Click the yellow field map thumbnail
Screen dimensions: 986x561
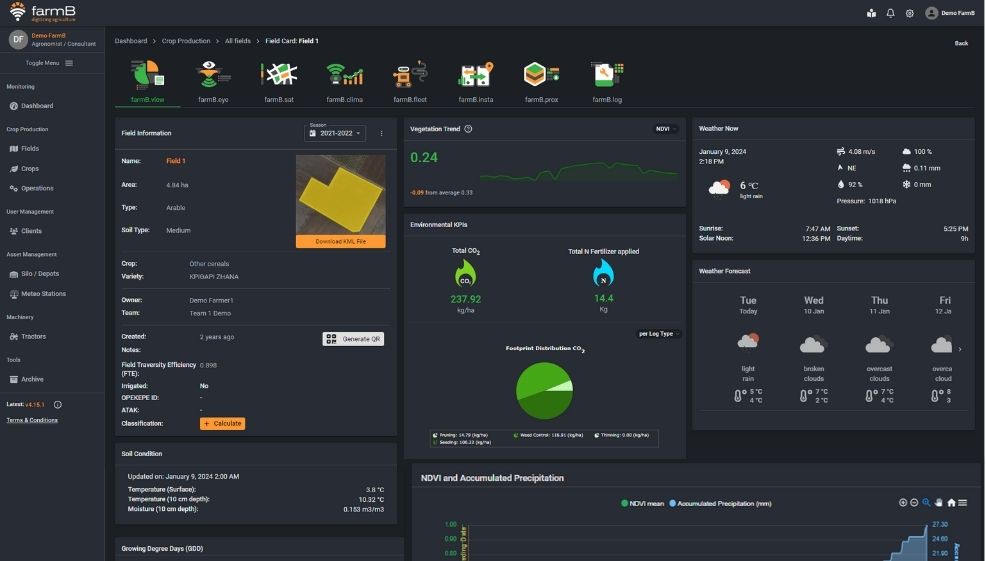tap(341, 196)
